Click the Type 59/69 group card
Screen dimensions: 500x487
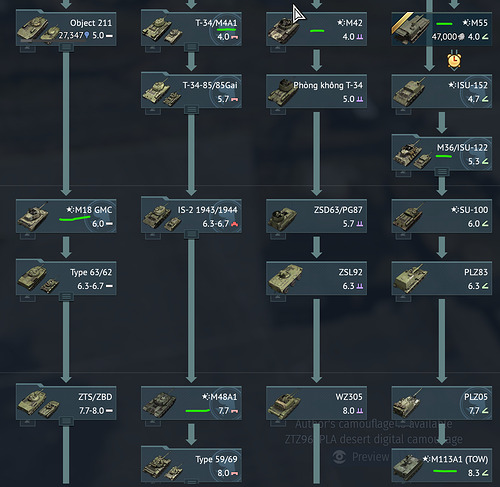point(191,465)
